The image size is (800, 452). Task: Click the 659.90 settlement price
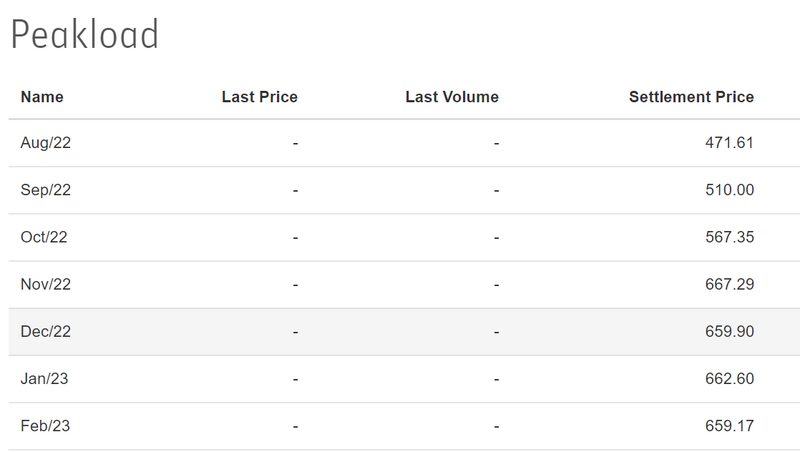729,332
